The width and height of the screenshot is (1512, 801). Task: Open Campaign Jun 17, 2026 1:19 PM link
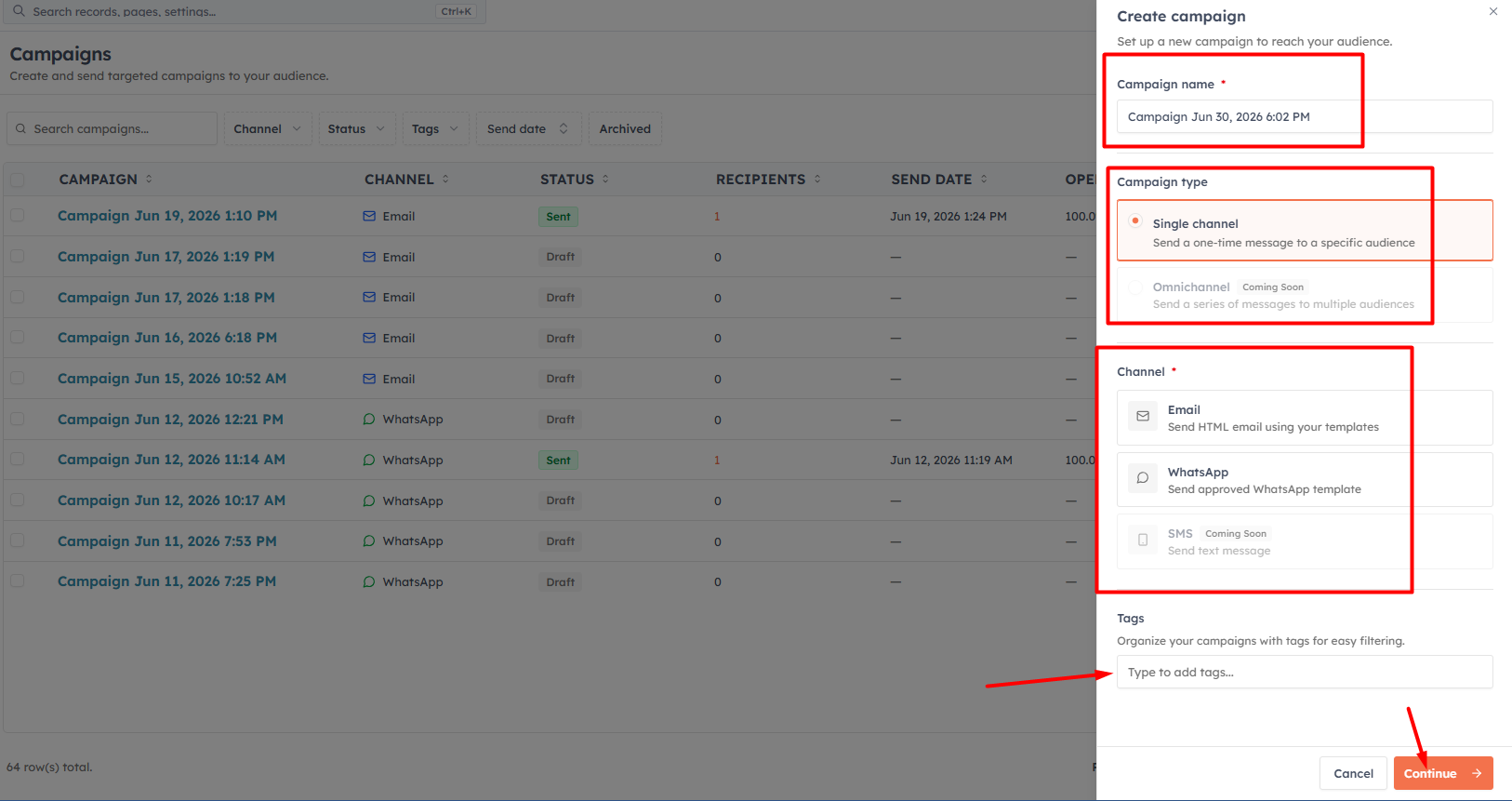coord(166,257)
